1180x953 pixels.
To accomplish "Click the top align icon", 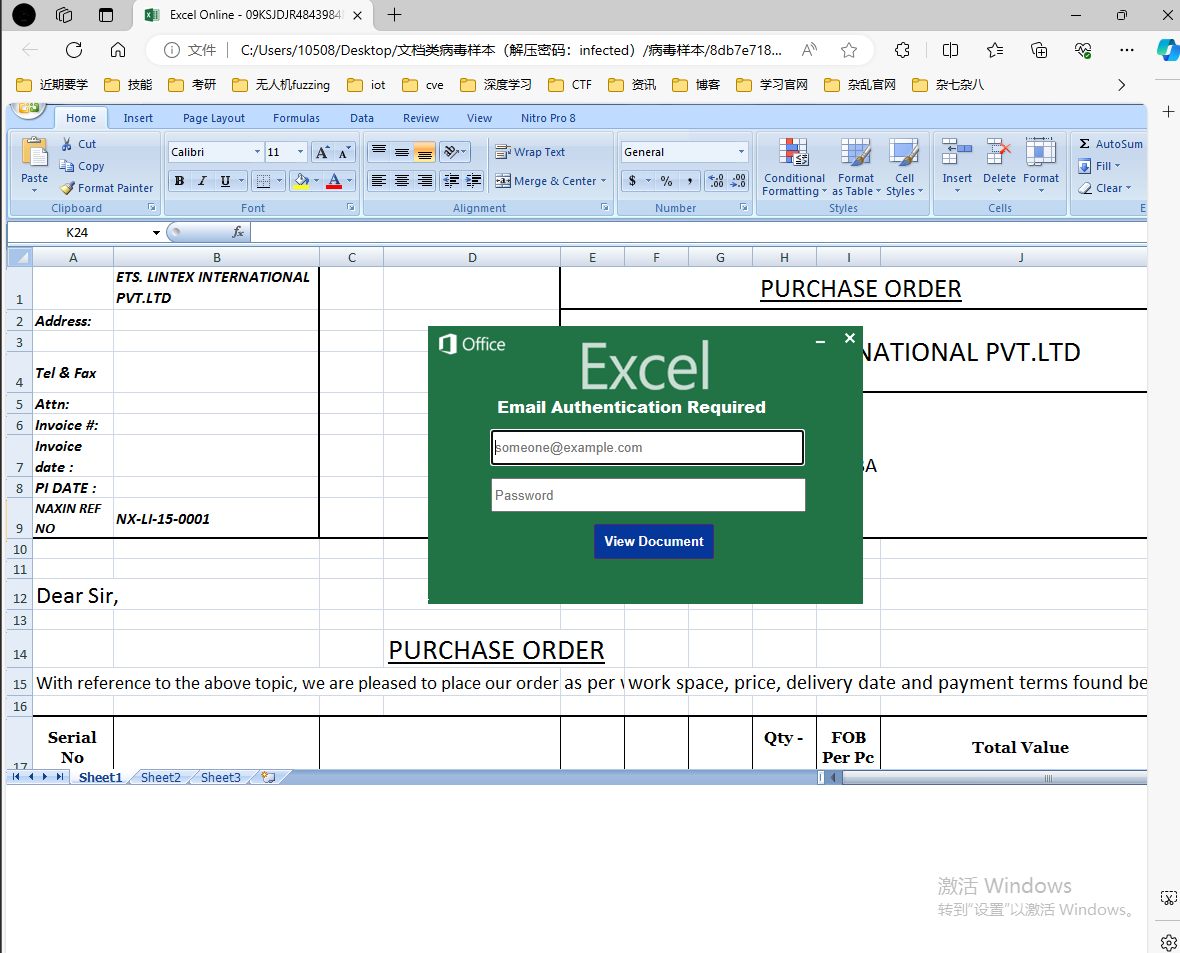I will 379,152.
